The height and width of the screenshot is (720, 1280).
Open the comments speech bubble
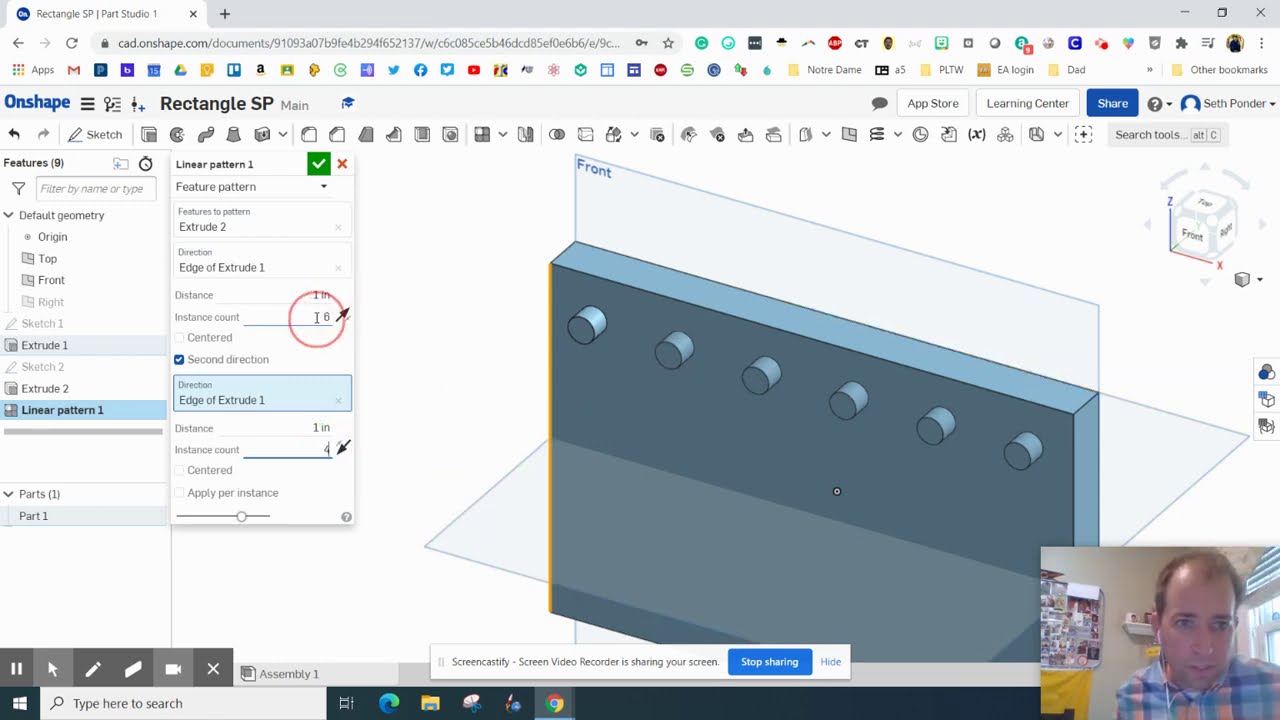(x=880, y=104)
